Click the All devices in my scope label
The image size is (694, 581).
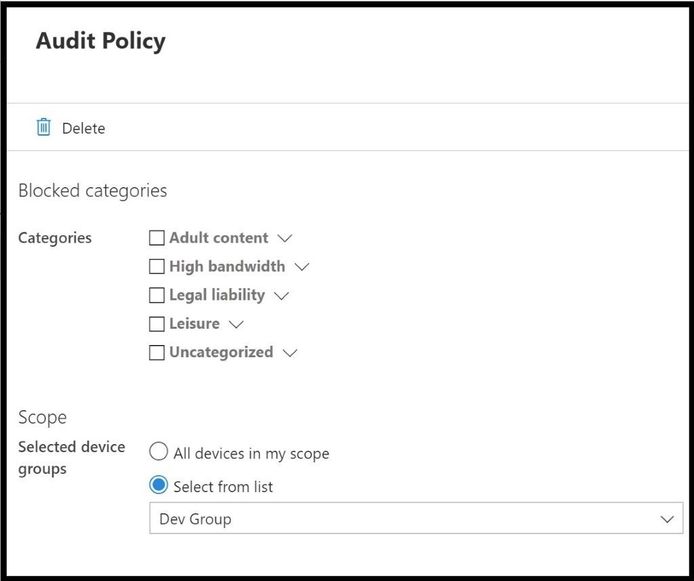pos(251,454)
